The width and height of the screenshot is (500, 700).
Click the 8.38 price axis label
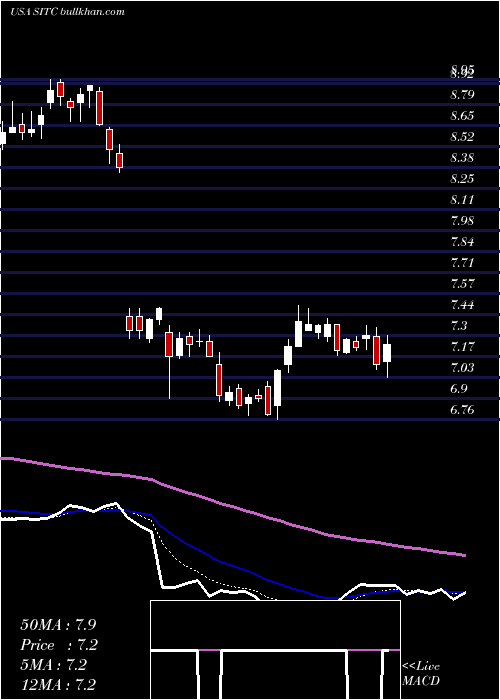point(462,158)
